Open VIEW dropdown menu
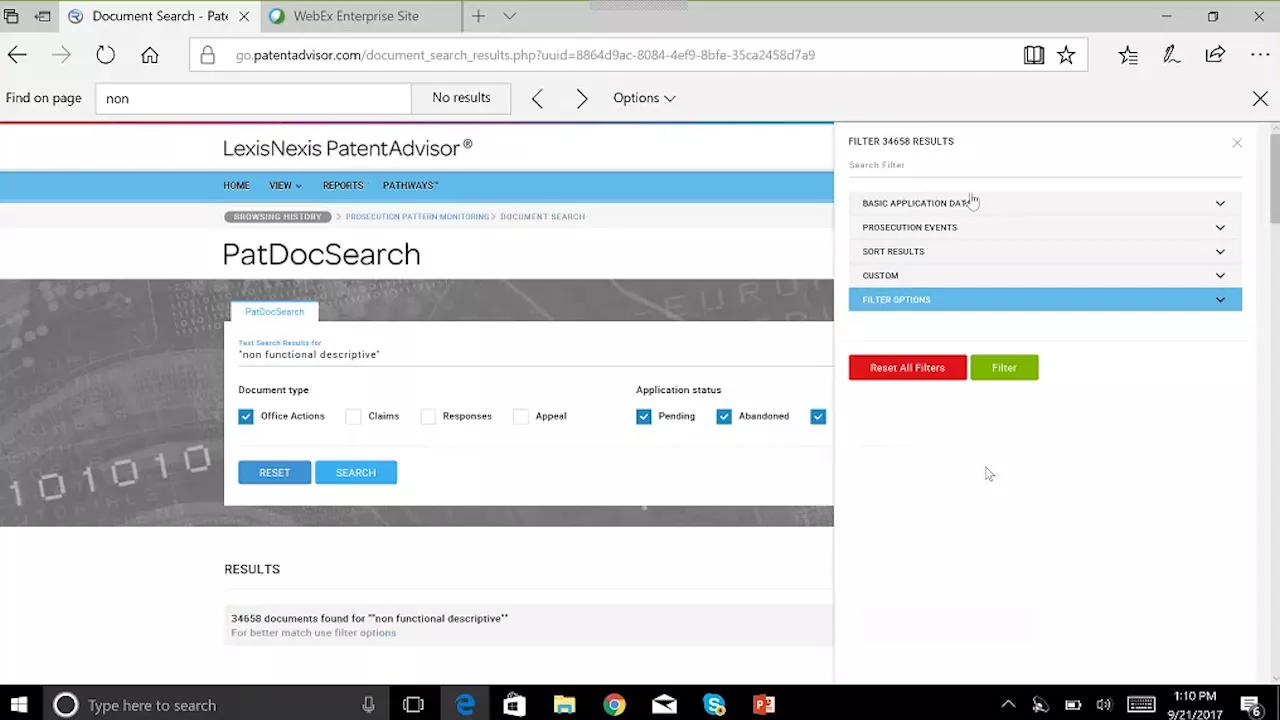 (x=285, y=185)
